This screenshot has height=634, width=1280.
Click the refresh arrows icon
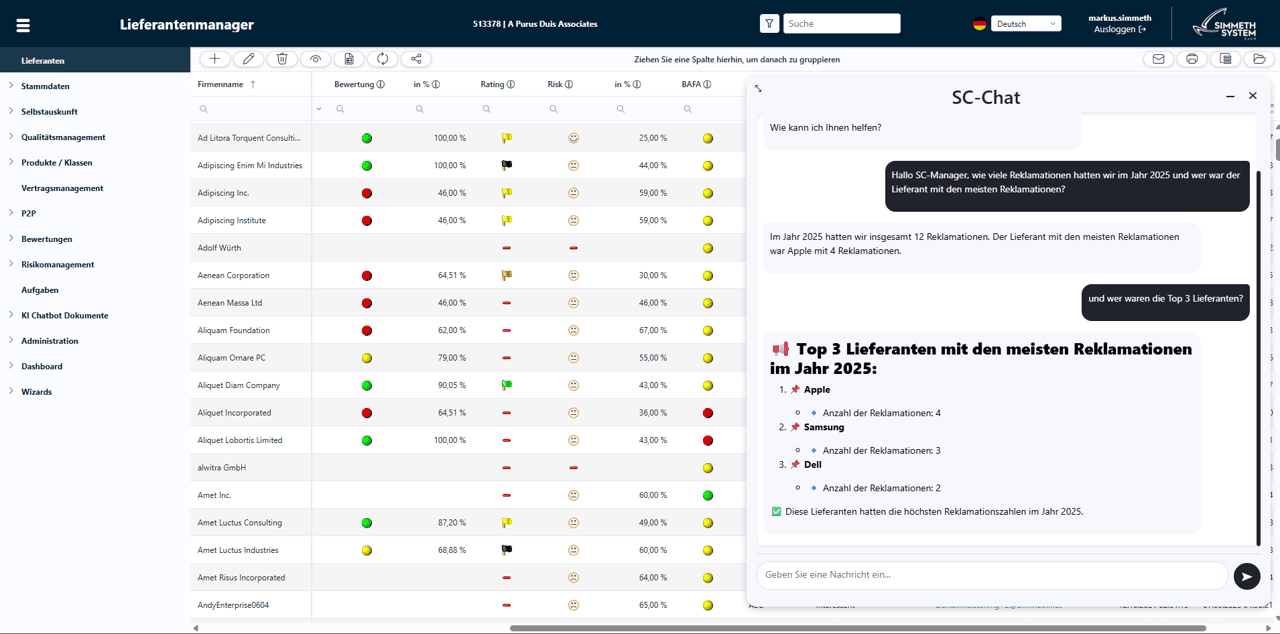(382, 59)
